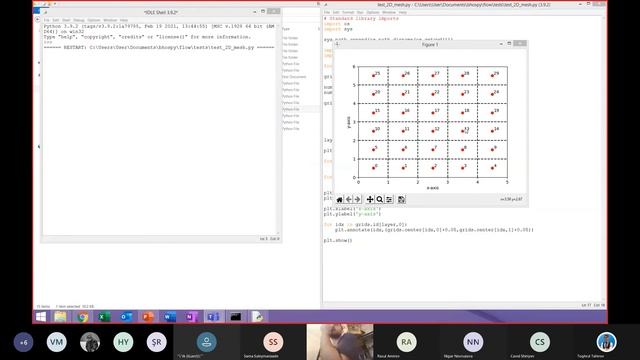The width and height of the screenshot is (640, 360).
Task: Go back to previous plot view
Action: point(349,199)
